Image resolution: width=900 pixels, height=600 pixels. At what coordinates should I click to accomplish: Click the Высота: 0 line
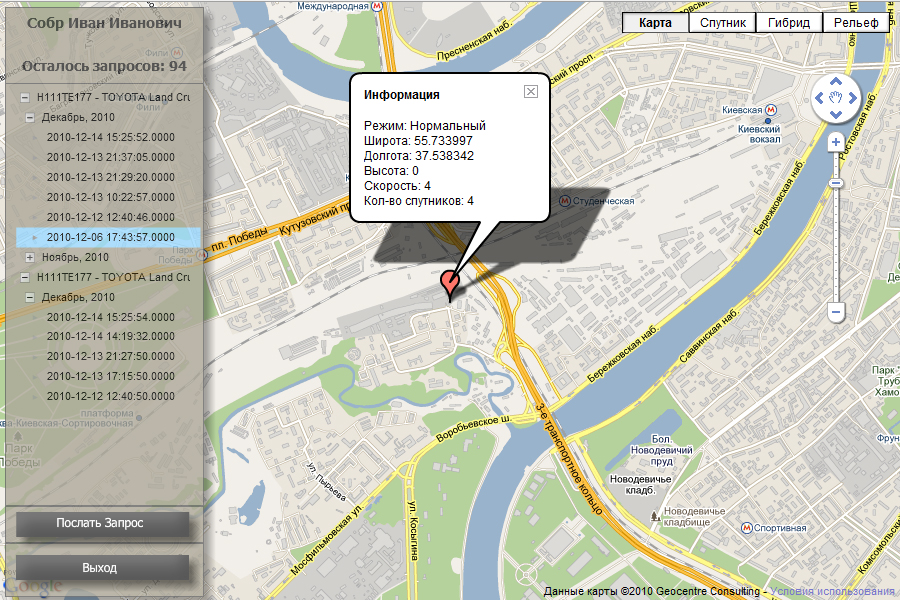pos(391,171)
